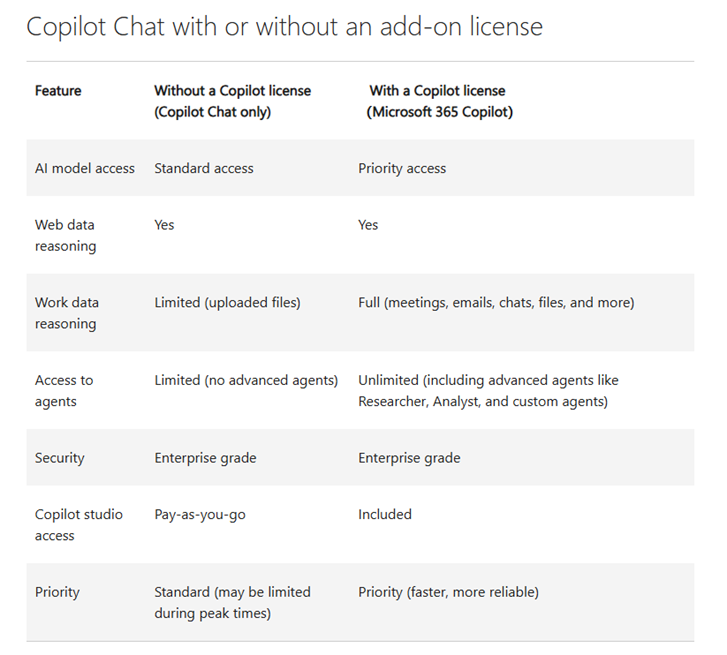Click the Feature column header

click(58, 90)
